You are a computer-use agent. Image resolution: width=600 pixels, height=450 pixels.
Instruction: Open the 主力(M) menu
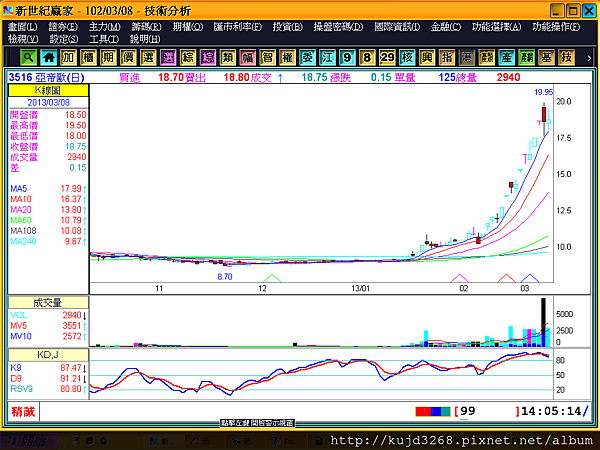(x=104, y=27)
